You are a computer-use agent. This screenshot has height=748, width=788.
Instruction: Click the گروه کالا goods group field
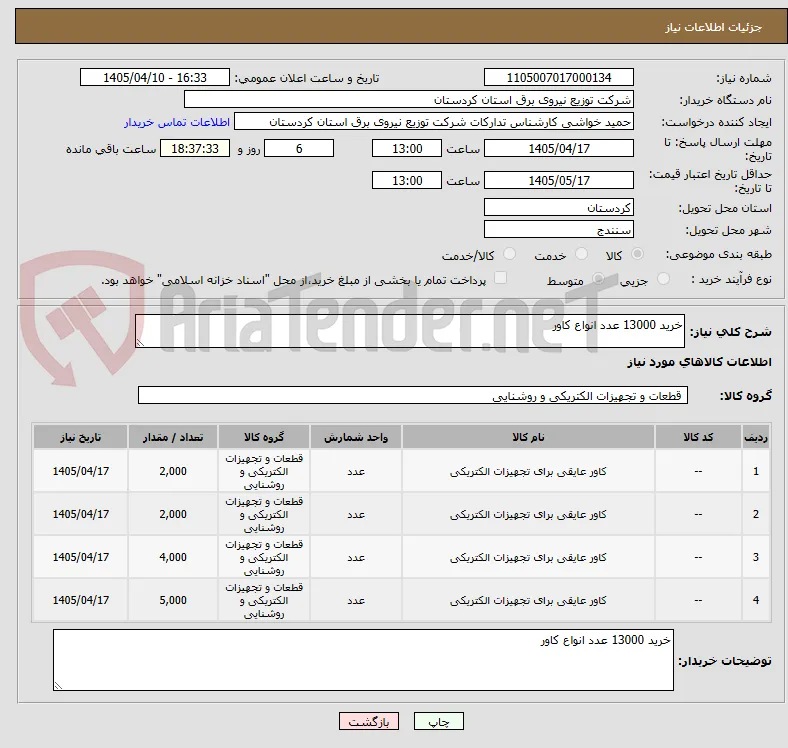(x=413, y=395)
